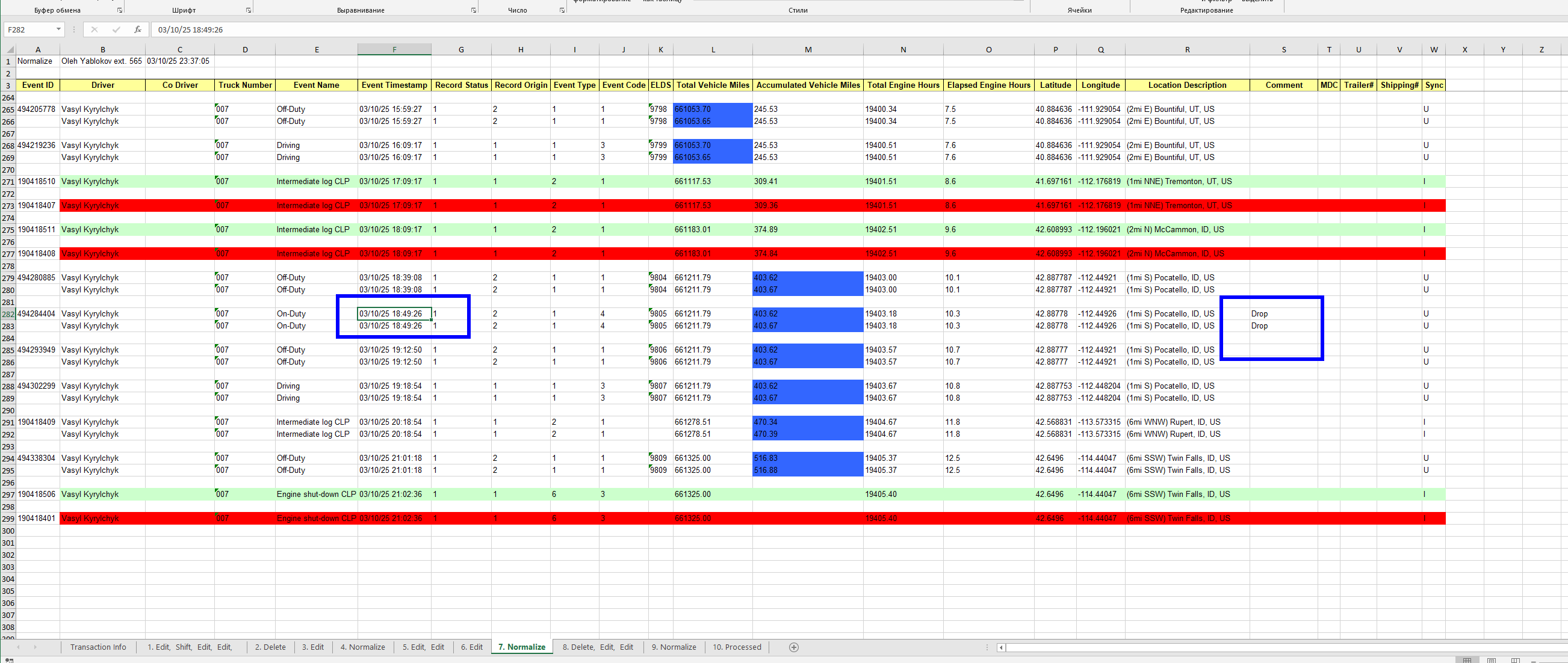Open the Transaction Info sheet tab
Image resolution: width=1568 pixels, height=663 pixels.
[98, 647]
